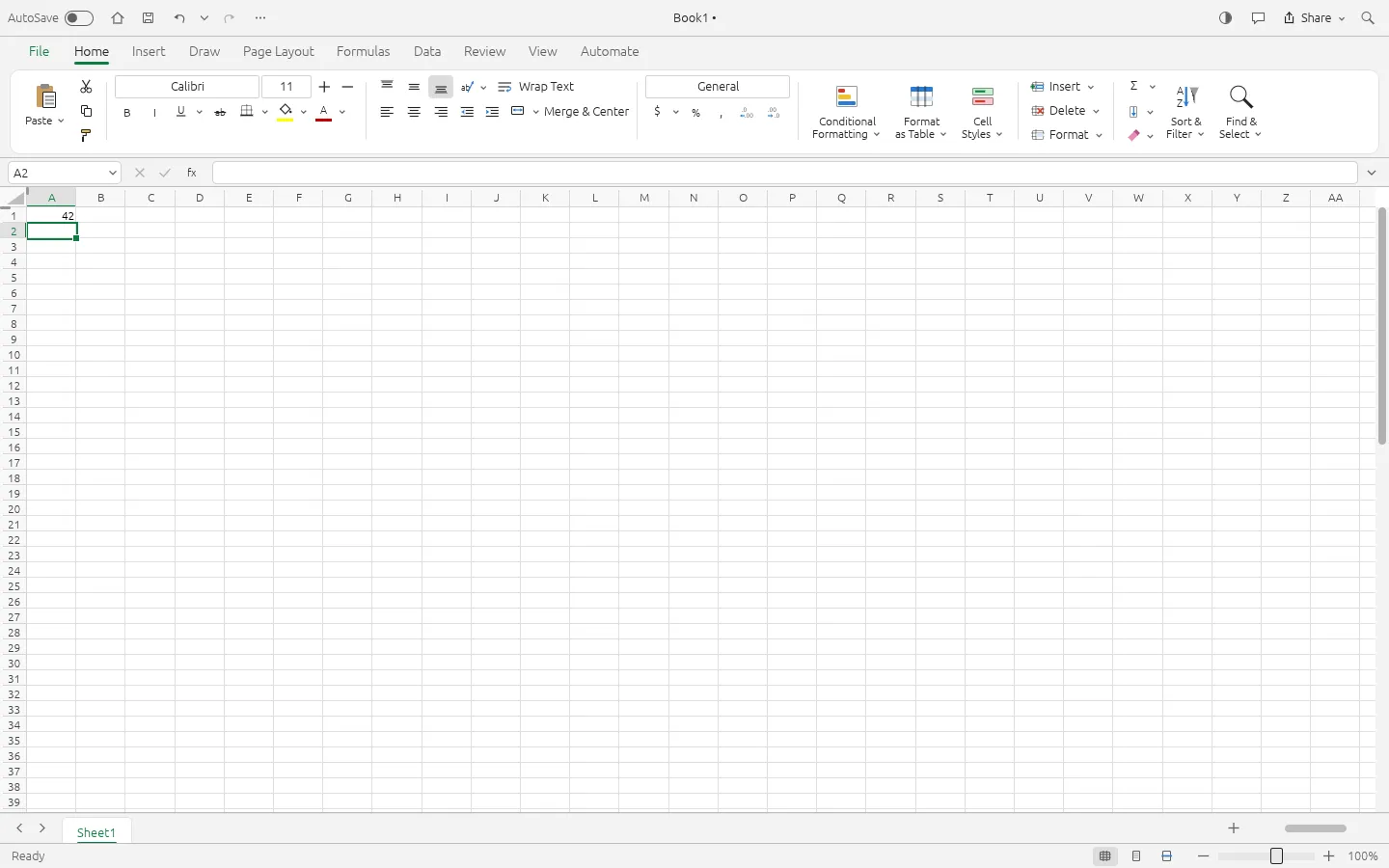
Task: Click the search magnifier in title bar
Action: click(1368, 18)
